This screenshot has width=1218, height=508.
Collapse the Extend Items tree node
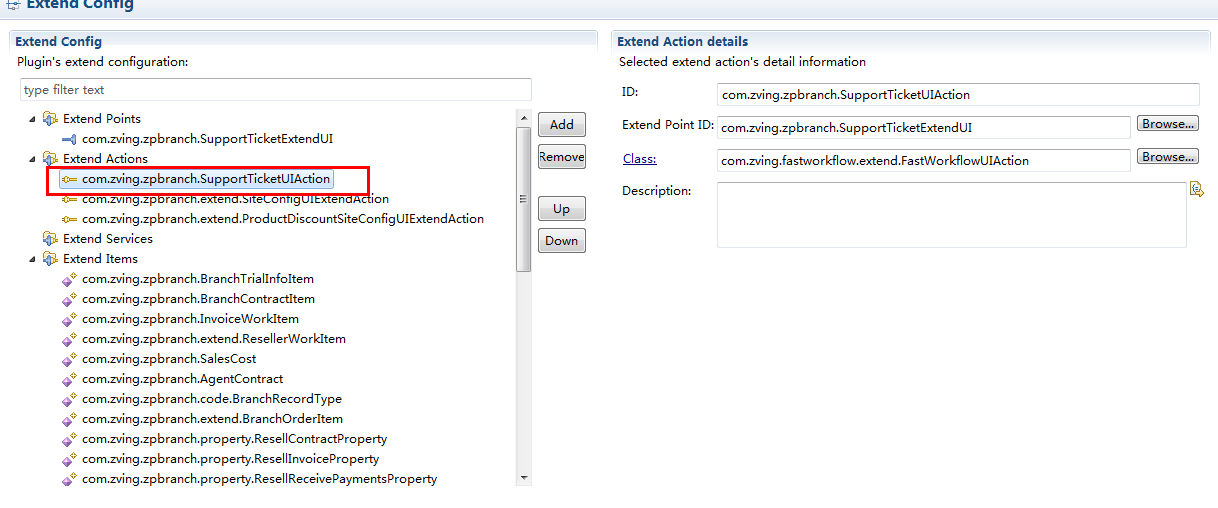(x=32, y=259)
